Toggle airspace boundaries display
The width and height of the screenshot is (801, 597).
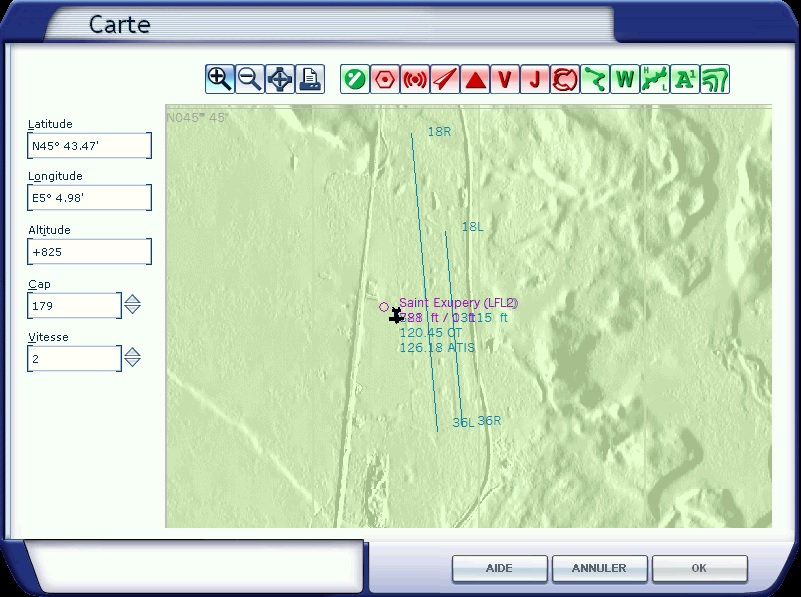pos(565,79)
